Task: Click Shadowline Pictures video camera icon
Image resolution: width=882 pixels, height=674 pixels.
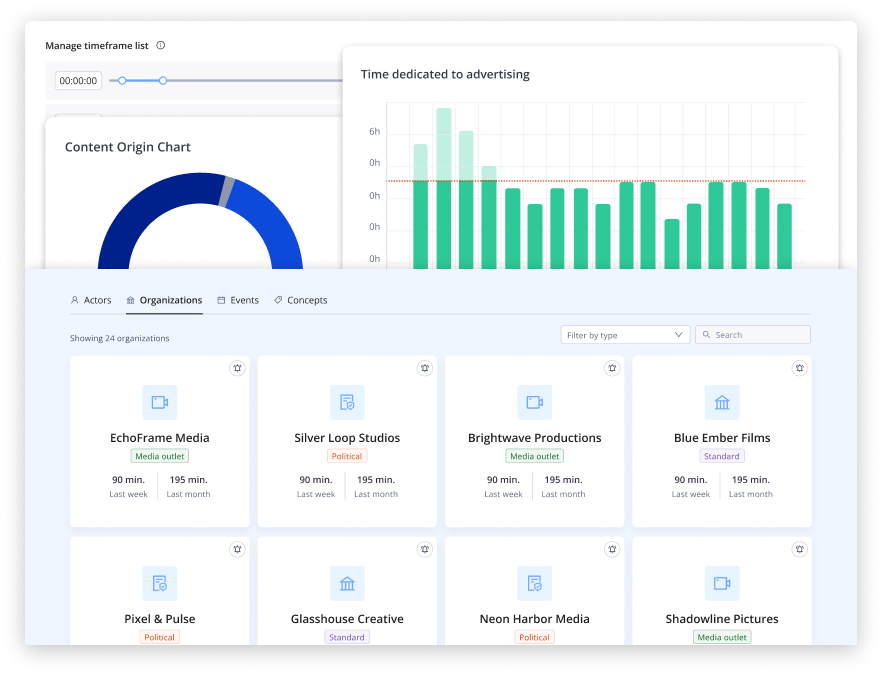Action: (x=722, y=583)
